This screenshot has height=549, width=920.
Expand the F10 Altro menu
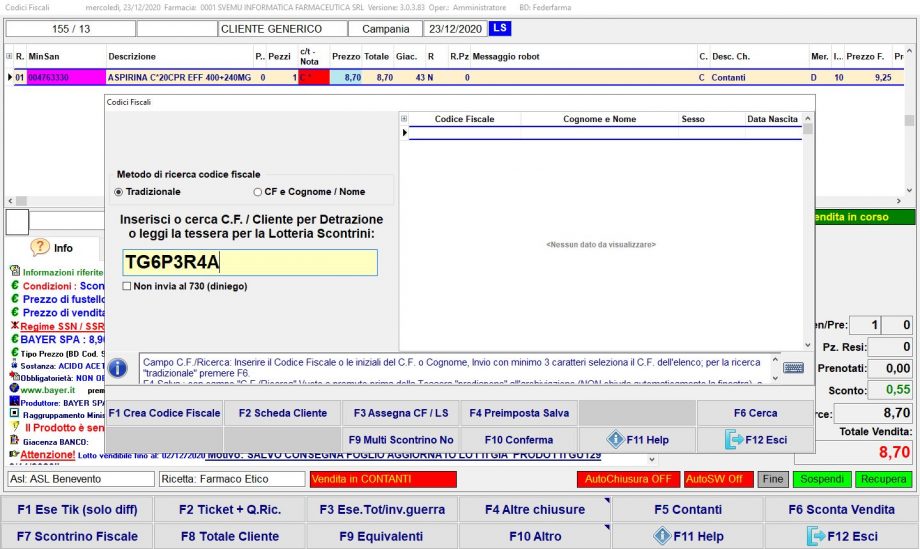[534, 536]
